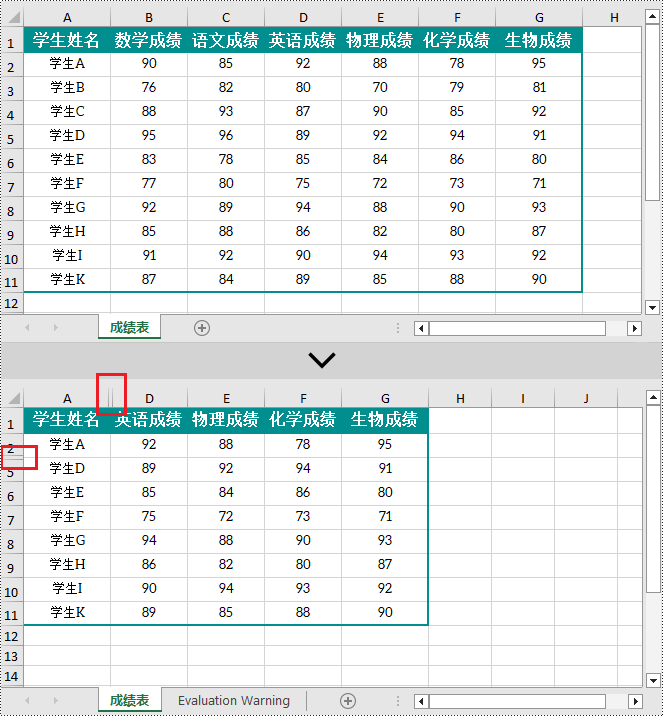
Task: Select row 13 header in bottom sheet
Action: pyautogui.click(x=11, y=656)
